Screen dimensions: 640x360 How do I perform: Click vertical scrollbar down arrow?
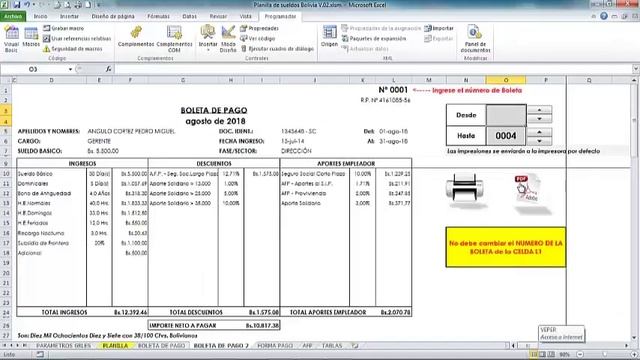tap(634, 338)
